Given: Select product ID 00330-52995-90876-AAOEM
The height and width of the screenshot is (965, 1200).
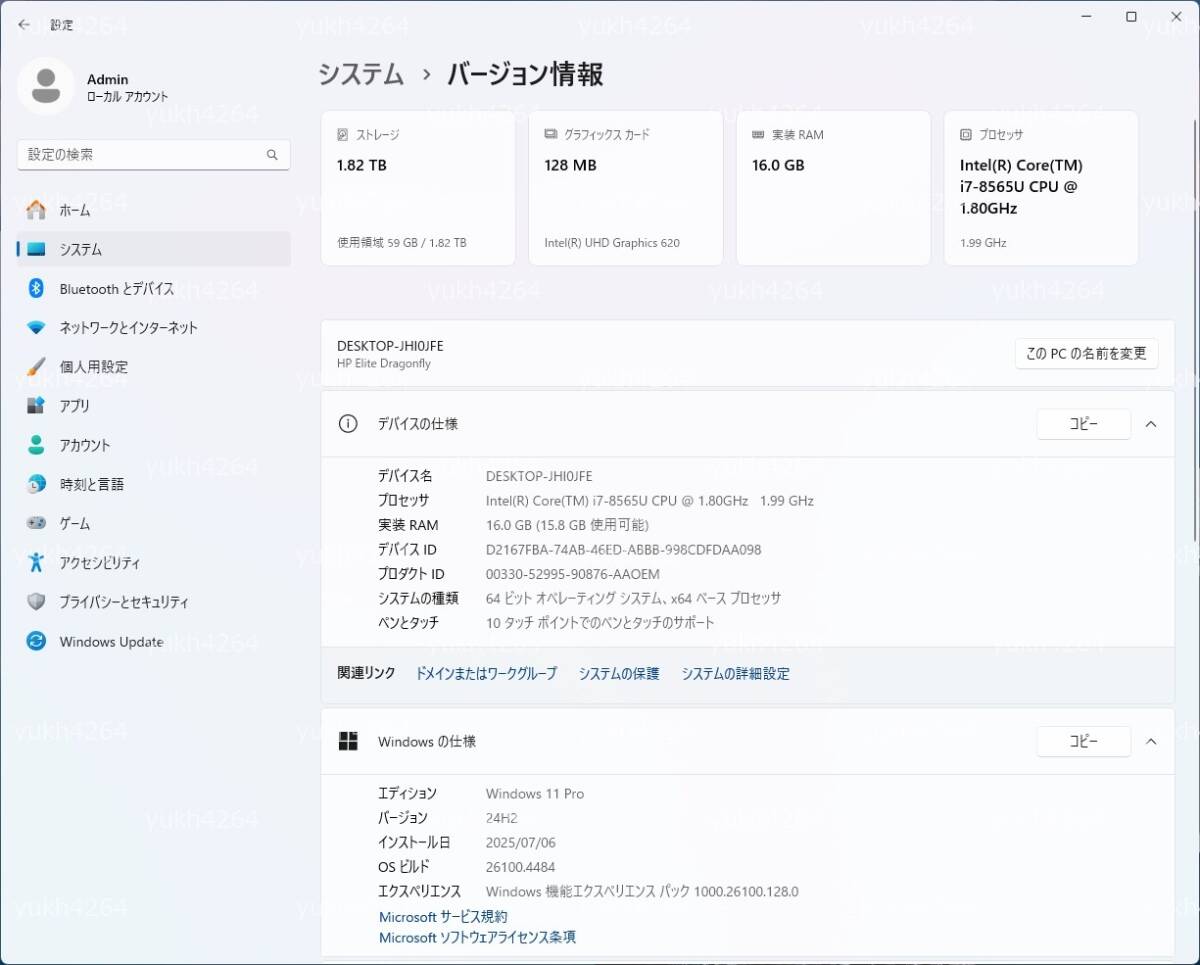Looking at the screenshot, I should tap(572, 574).
